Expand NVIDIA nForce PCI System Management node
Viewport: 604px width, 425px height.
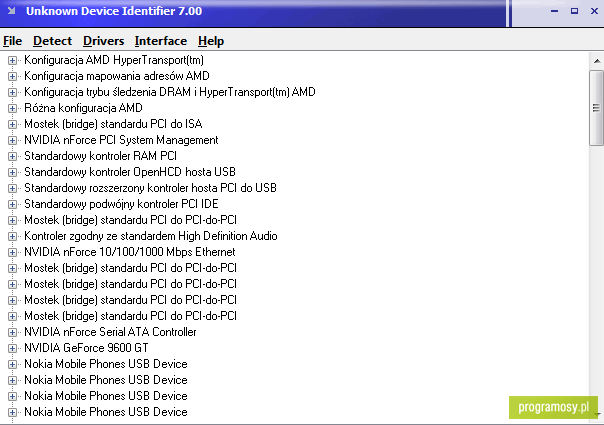12,140
